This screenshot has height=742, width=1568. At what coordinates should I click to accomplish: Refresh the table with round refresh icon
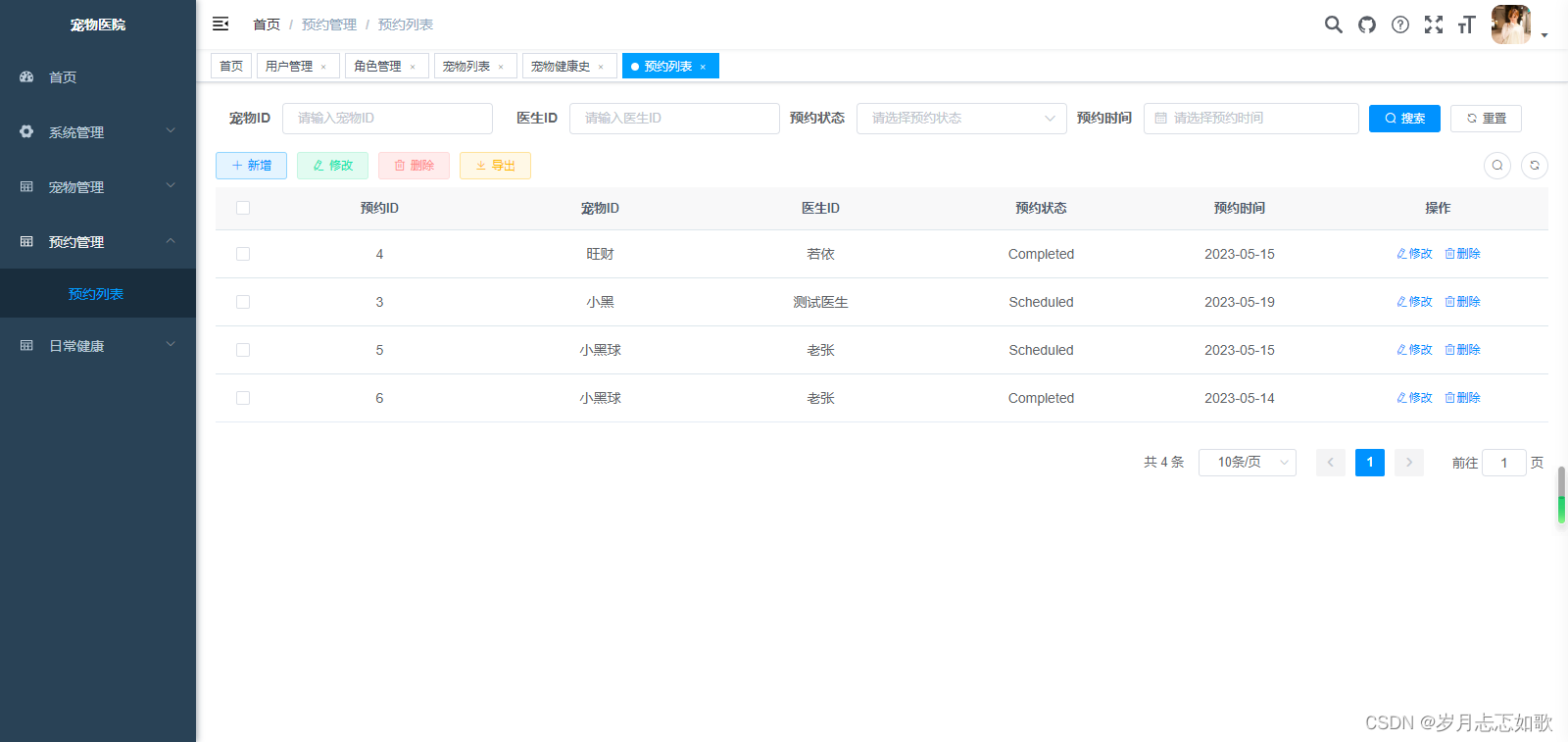pyautogui.click(x=1535, y=166)
